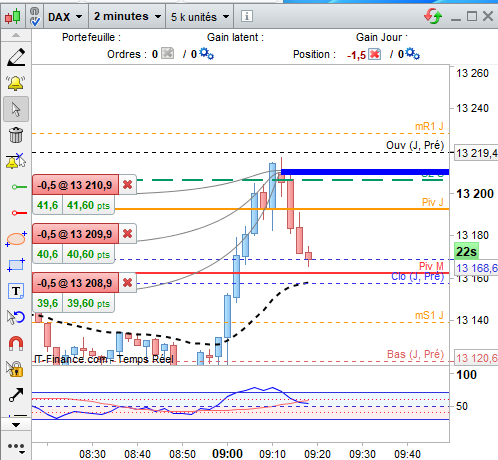The width and height of the screenshot is (498, 460).
Task: Change the 2 minutes timeframe dropdown
Action: (127, 16)
